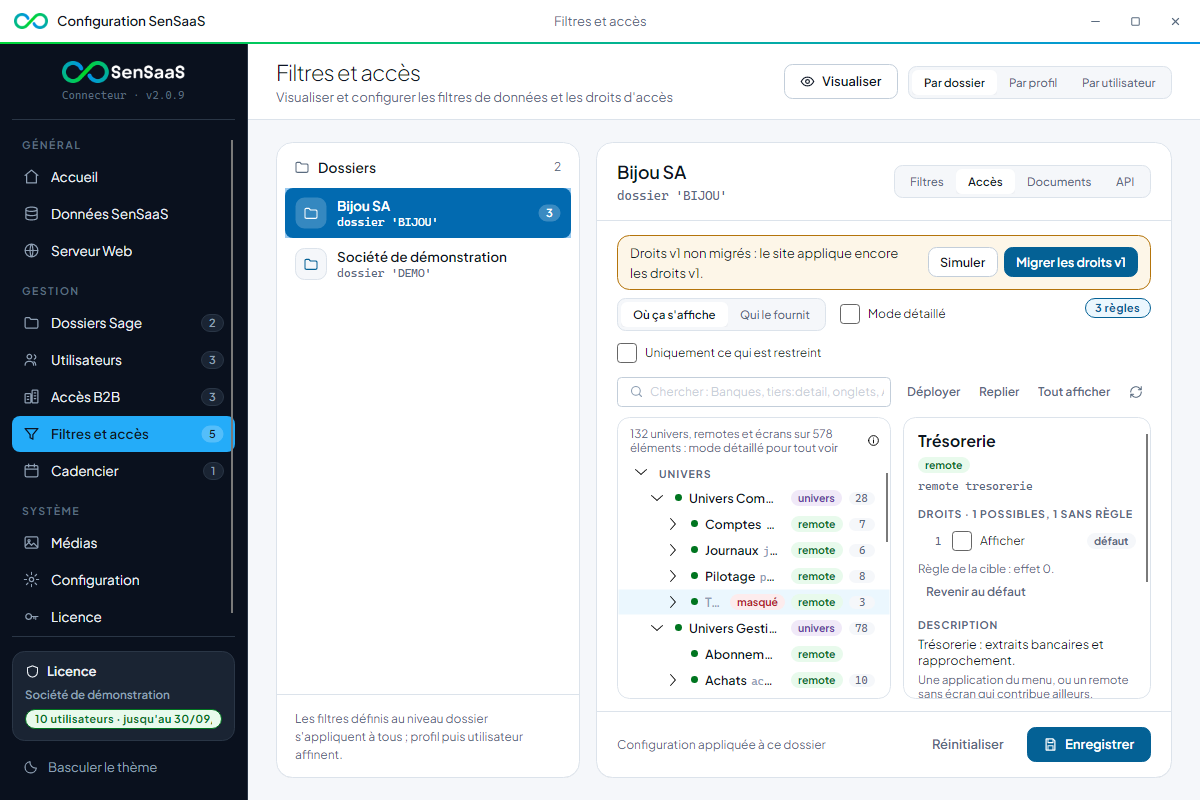Image resolution: width=1200 pixels, height=800 pixels.
Task: Click the Enregistrer button
Action: point(1089,745)
